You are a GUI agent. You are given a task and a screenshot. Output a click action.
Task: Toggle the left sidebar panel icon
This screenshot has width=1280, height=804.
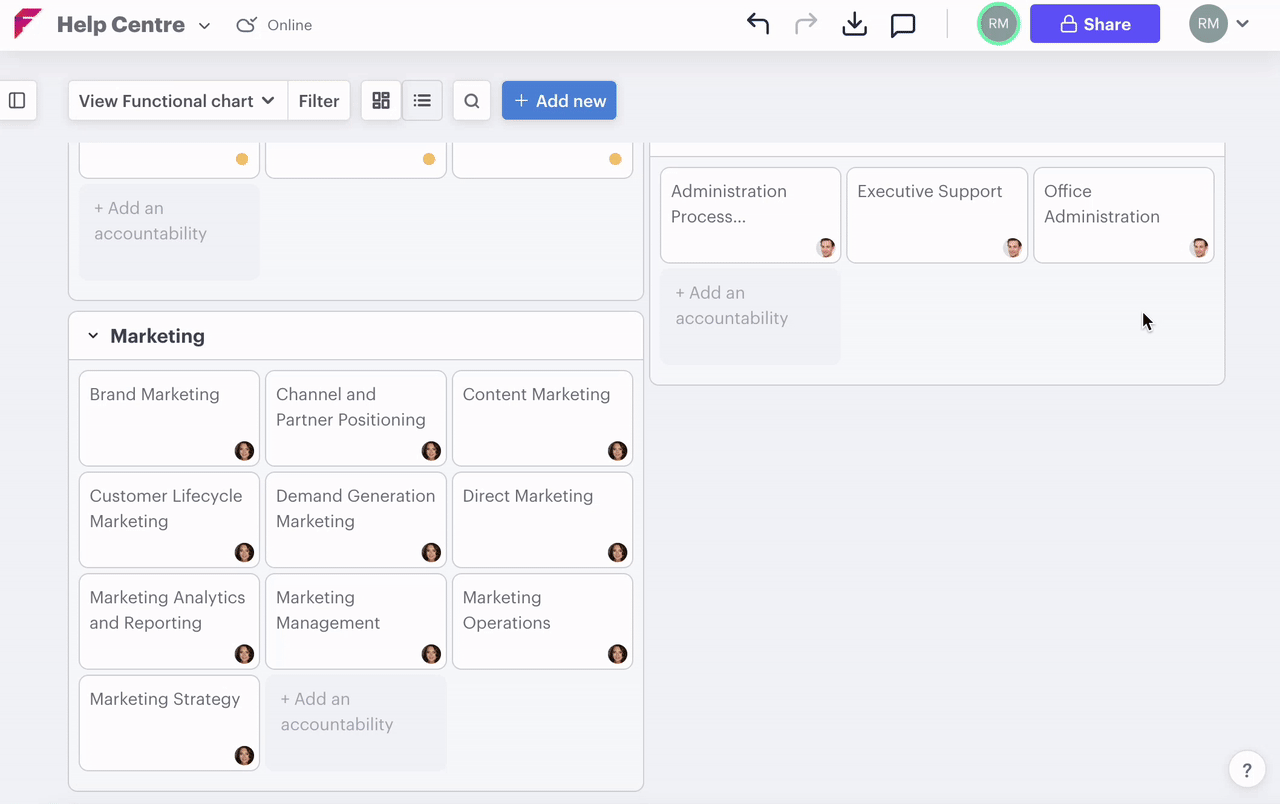[17, 101]
